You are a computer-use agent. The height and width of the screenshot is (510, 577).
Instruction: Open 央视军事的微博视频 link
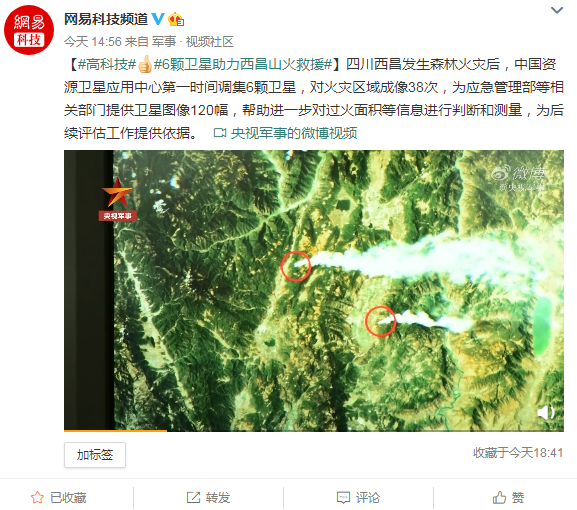point(294,133)
